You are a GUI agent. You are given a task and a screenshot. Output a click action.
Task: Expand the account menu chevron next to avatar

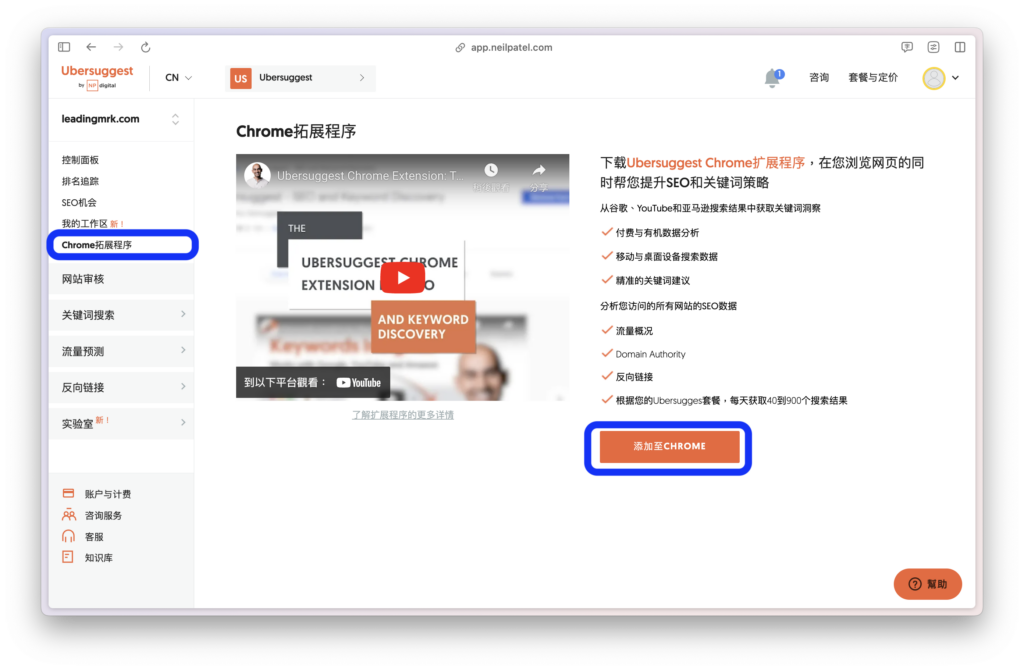click(x=955, y=78)
